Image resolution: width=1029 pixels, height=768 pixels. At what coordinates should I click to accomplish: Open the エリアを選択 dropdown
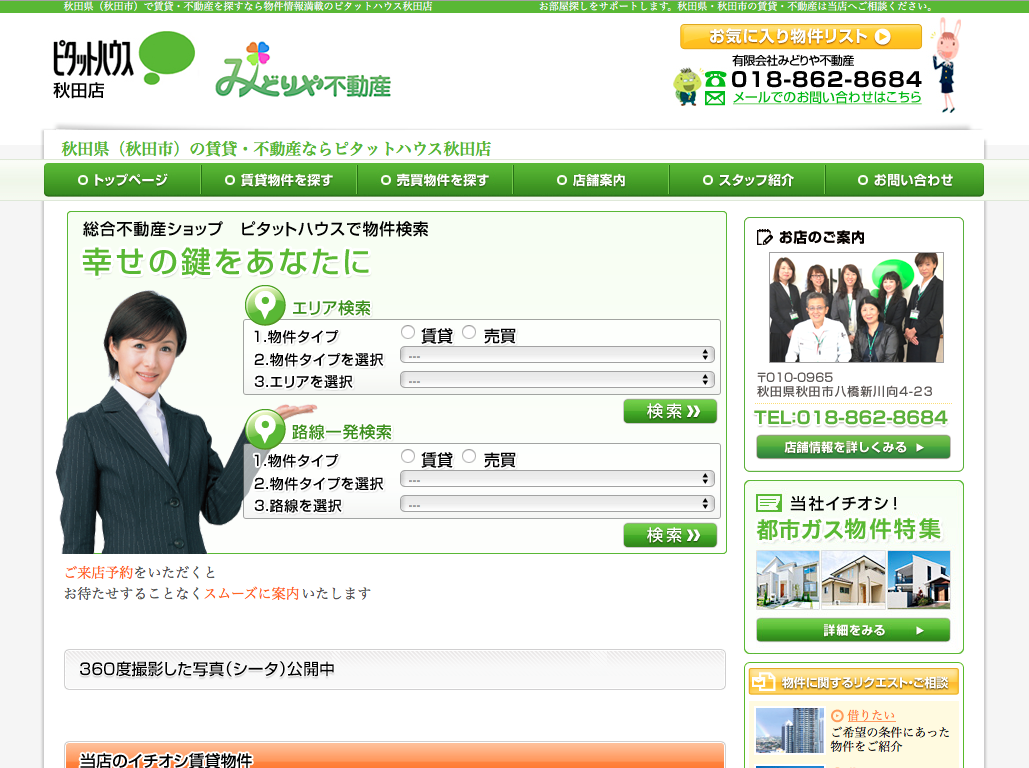[557, 380]
